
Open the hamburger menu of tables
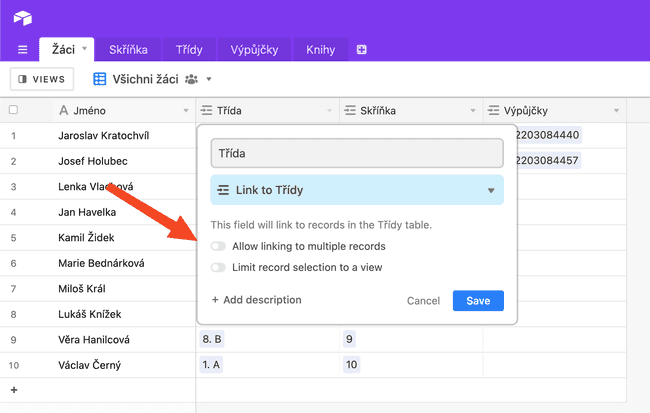point(23,50)
